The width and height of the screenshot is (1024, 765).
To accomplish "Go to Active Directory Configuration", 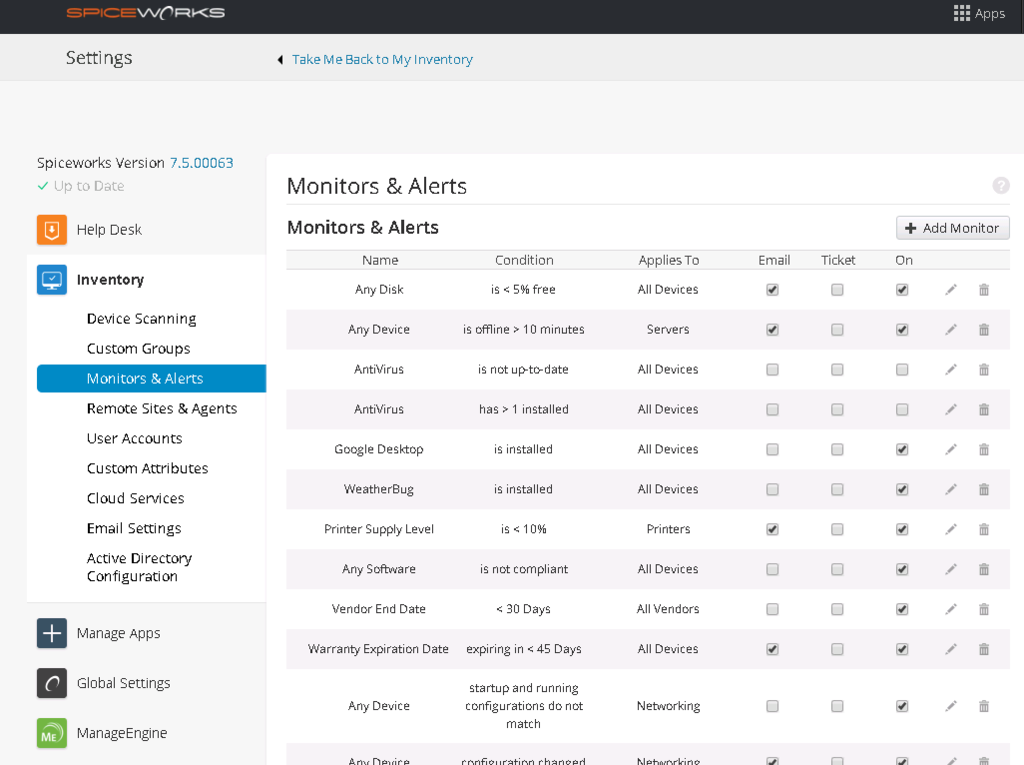I will coord(138,566).
